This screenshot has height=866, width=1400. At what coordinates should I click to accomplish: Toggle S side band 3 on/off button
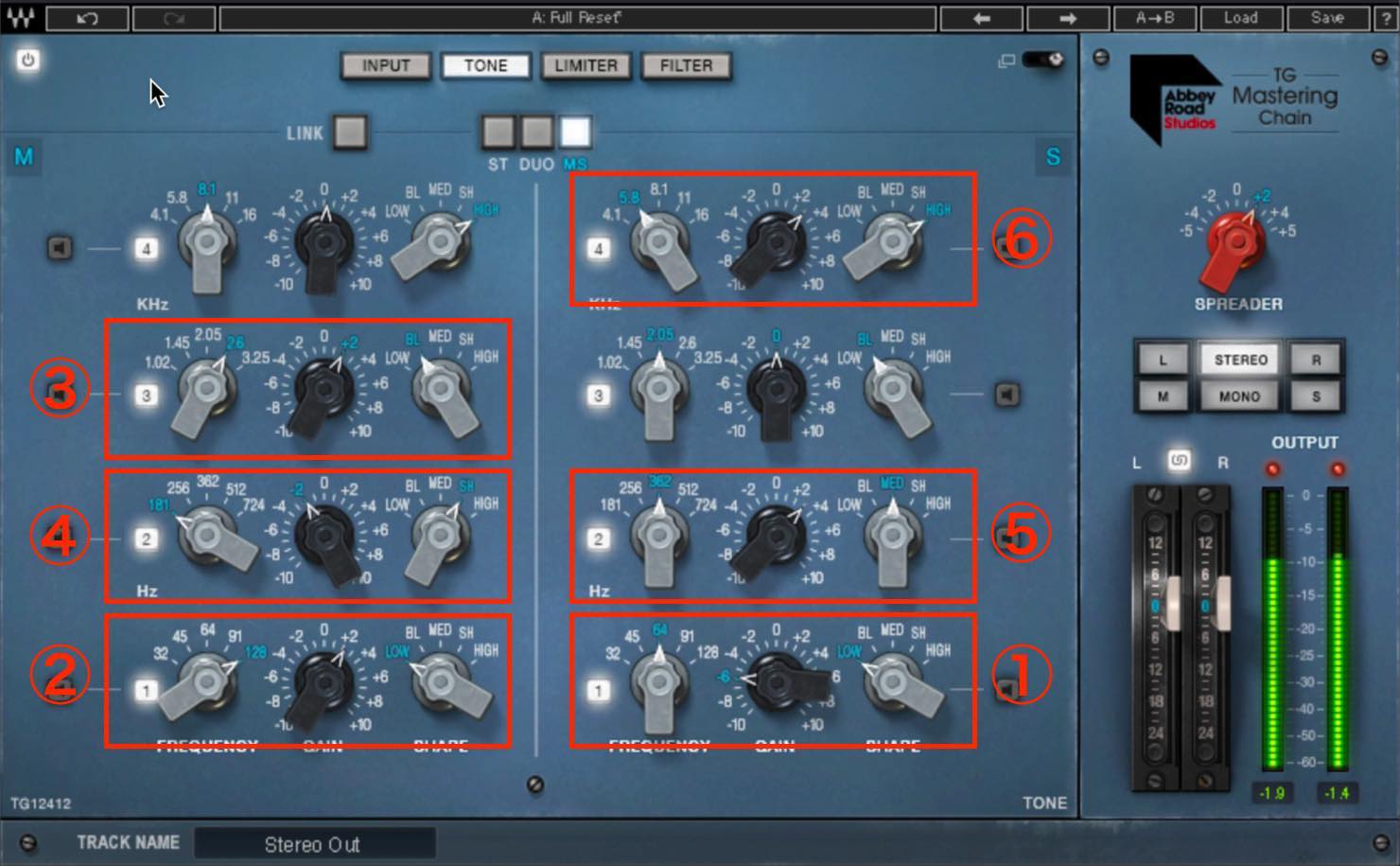tap(598, 395)
